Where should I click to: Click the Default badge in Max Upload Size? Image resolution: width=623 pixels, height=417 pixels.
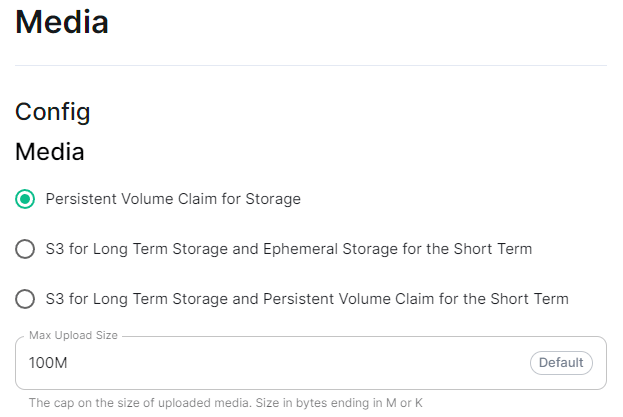pos(561,363)
